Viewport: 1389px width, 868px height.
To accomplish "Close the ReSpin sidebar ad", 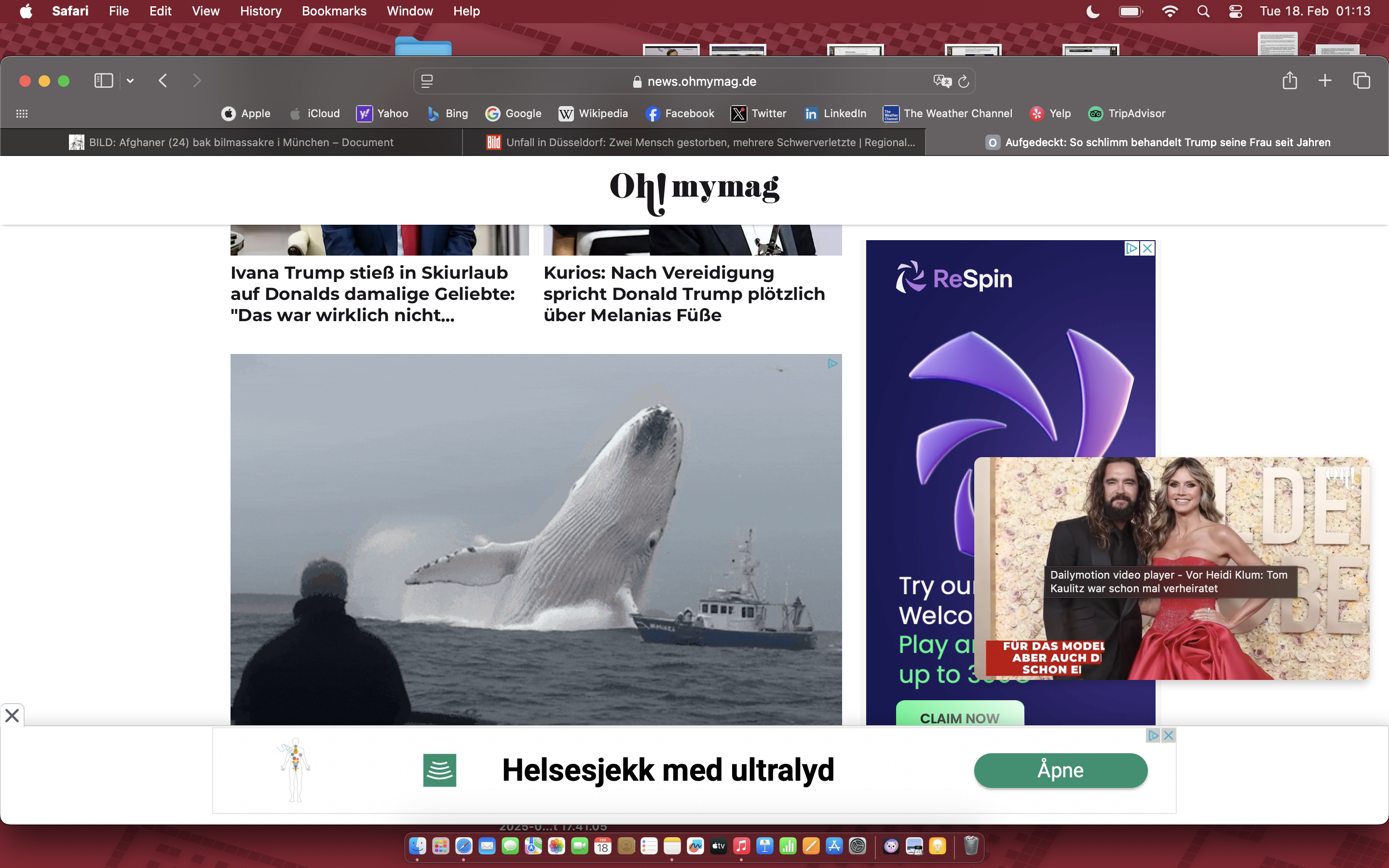I will (1147, 248).
